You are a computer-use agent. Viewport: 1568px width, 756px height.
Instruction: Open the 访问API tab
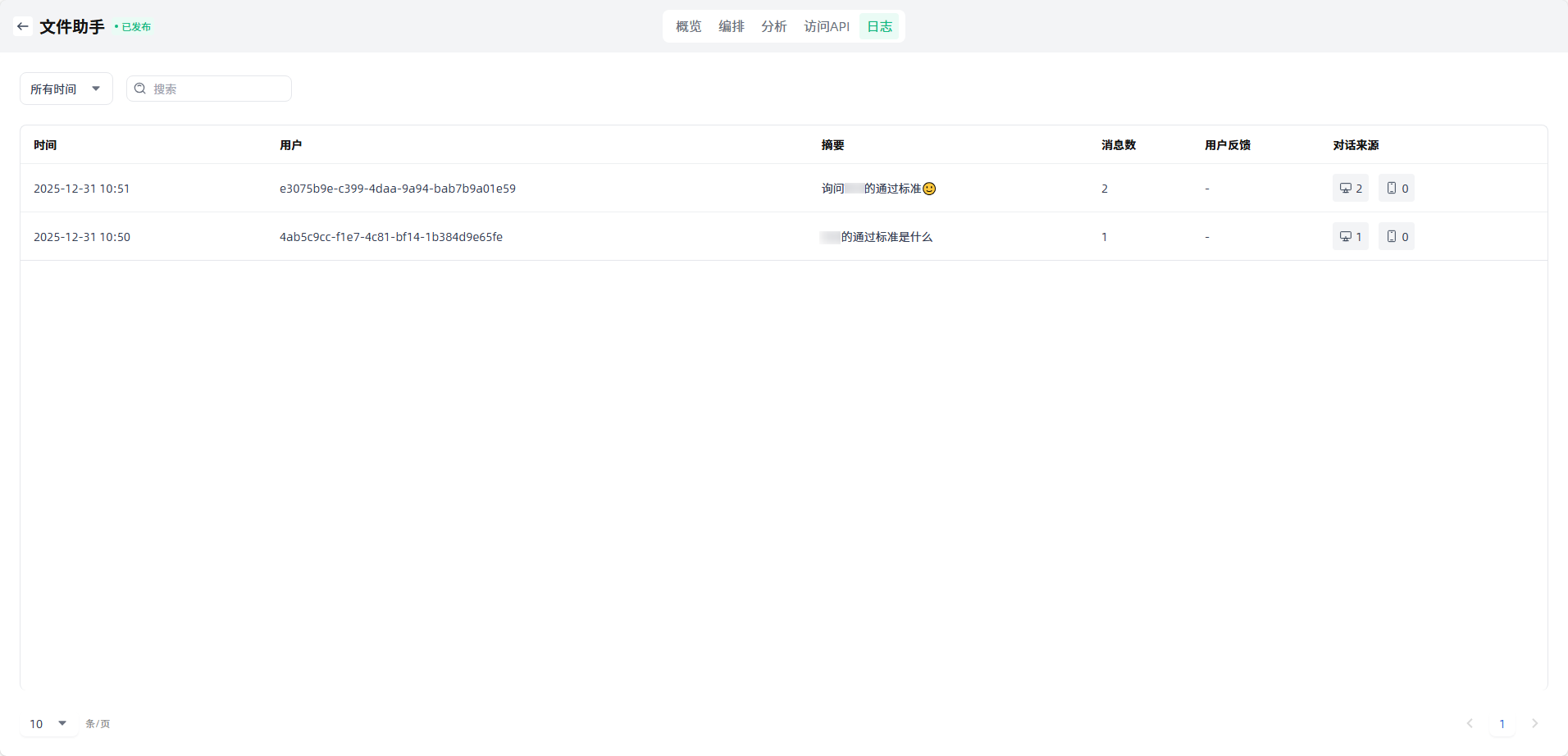826,26
